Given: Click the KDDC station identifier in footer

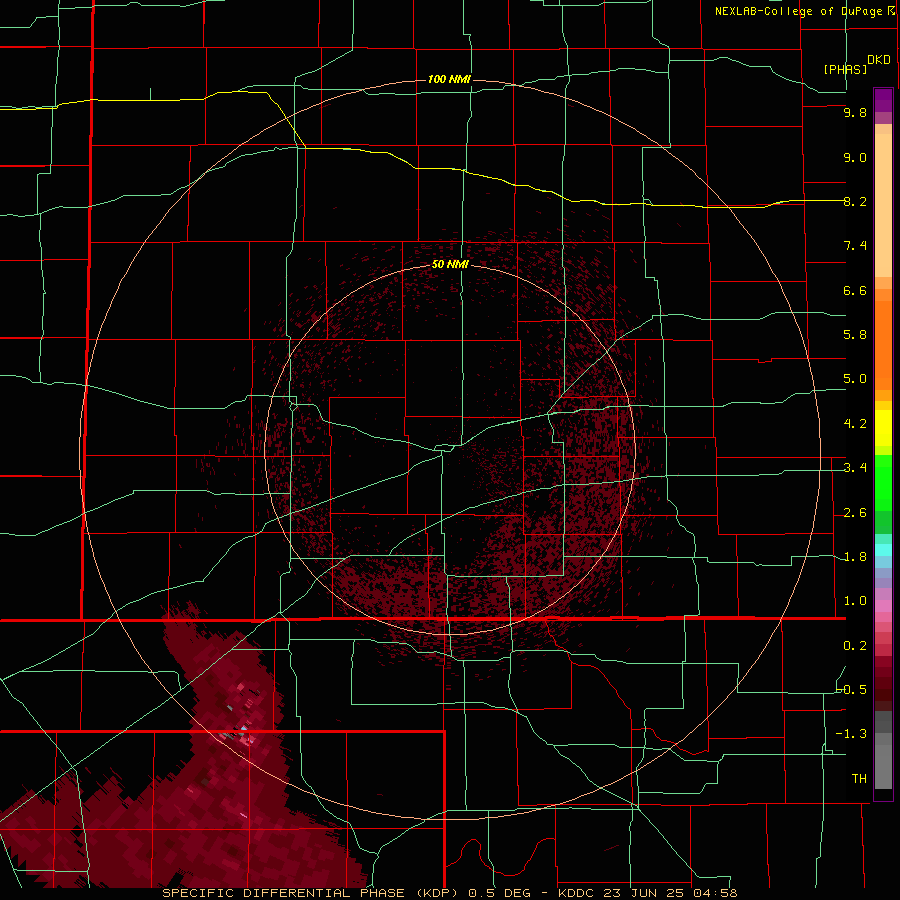Looking at the screenshot, I should 578,893.
